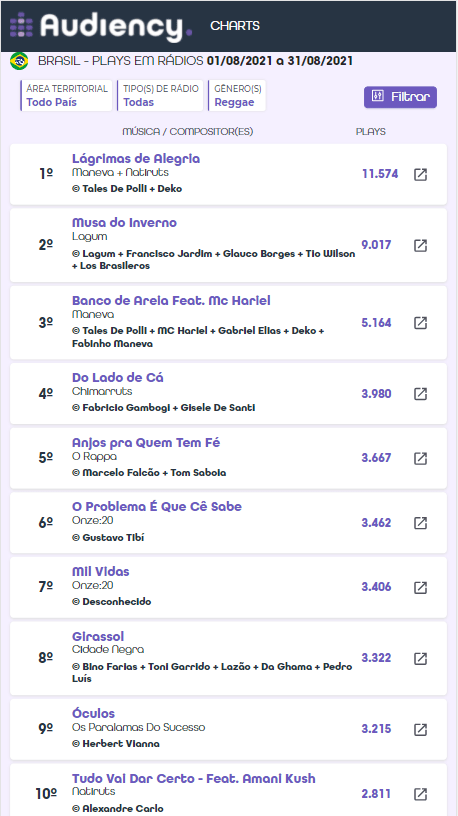This screenshot has height=816, width=458.
Task: Open the Gênero(s) Reggae filter
Action: pos(237,96)
